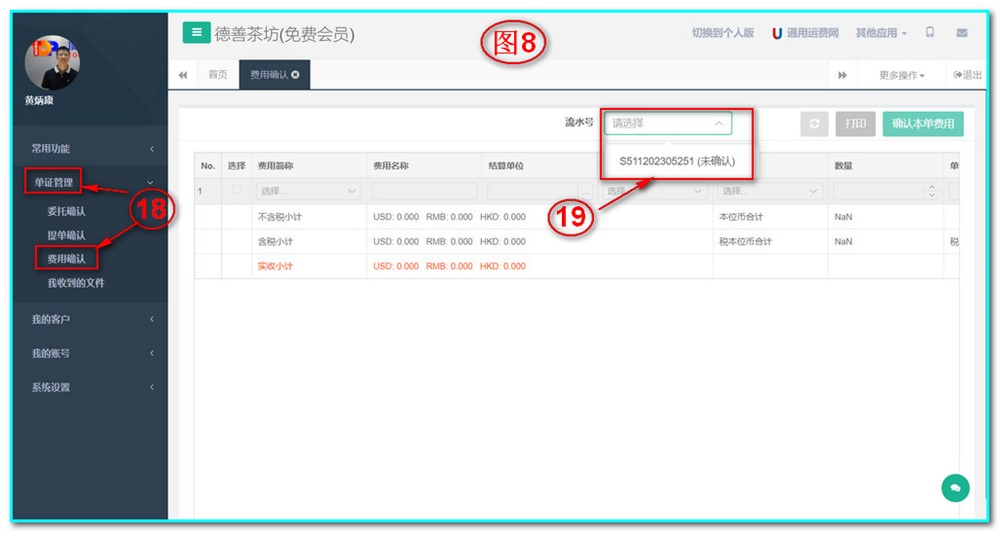The image size is (1000, 533).
Task: Click the 结算单位 input field
Action: pos(533,191)
